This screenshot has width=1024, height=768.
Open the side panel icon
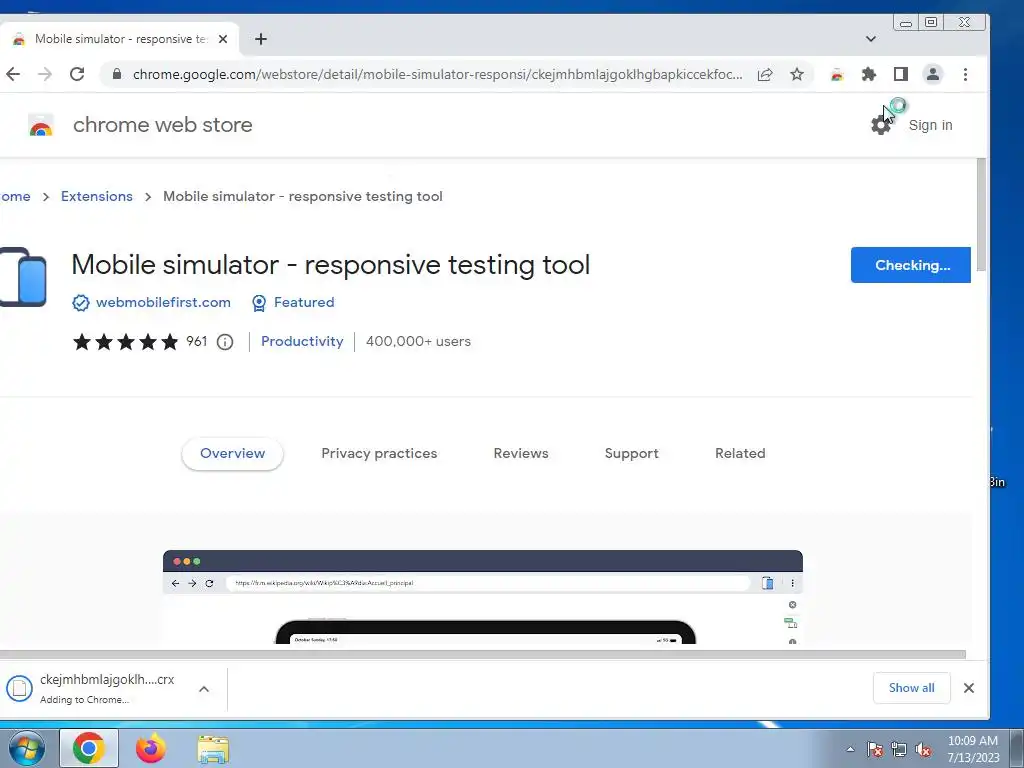[x=901, y=74]
